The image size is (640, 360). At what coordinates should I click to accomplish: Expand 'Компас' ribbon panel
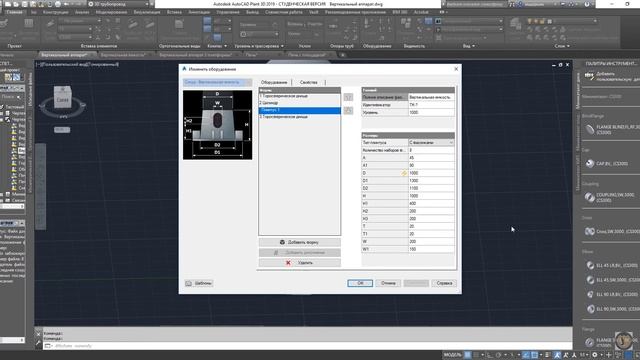pos(217,46)
